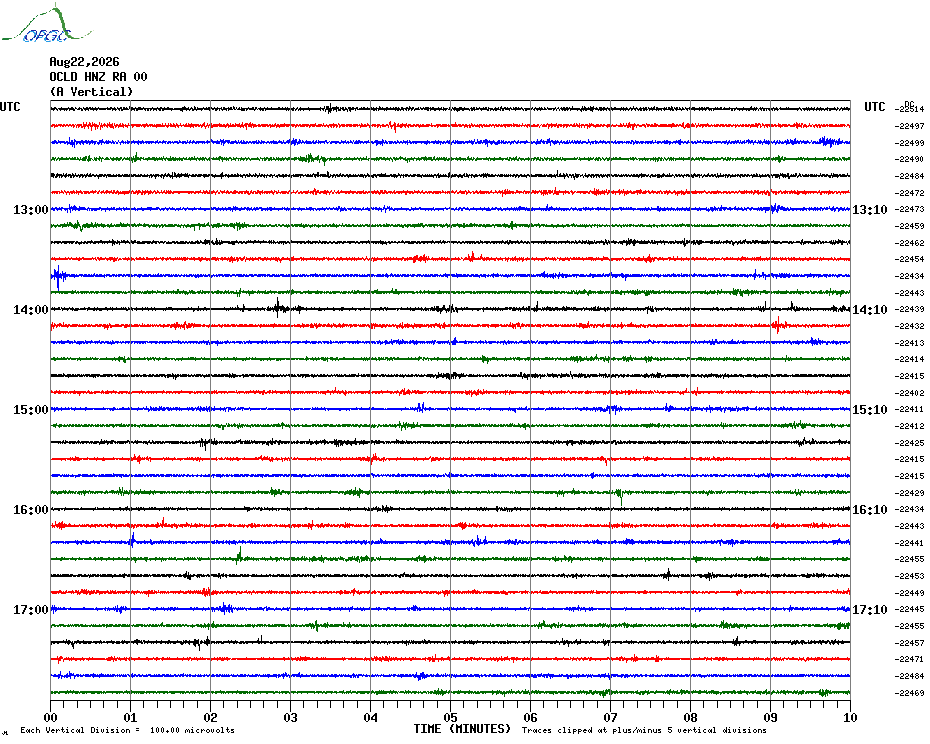Click the DC offset value -22453
The width and height of the screenshot is (930, 744).
point(910,577)
